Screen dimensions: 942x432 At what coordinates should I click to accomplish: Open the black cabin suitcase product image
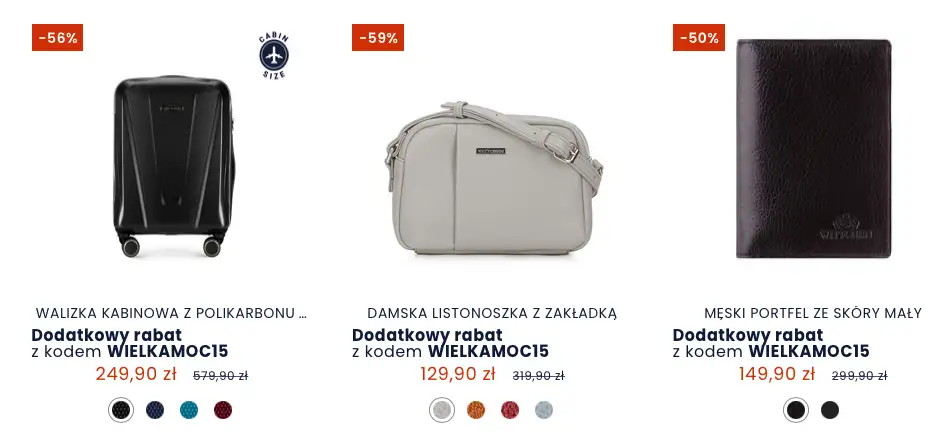click(174, 166)
